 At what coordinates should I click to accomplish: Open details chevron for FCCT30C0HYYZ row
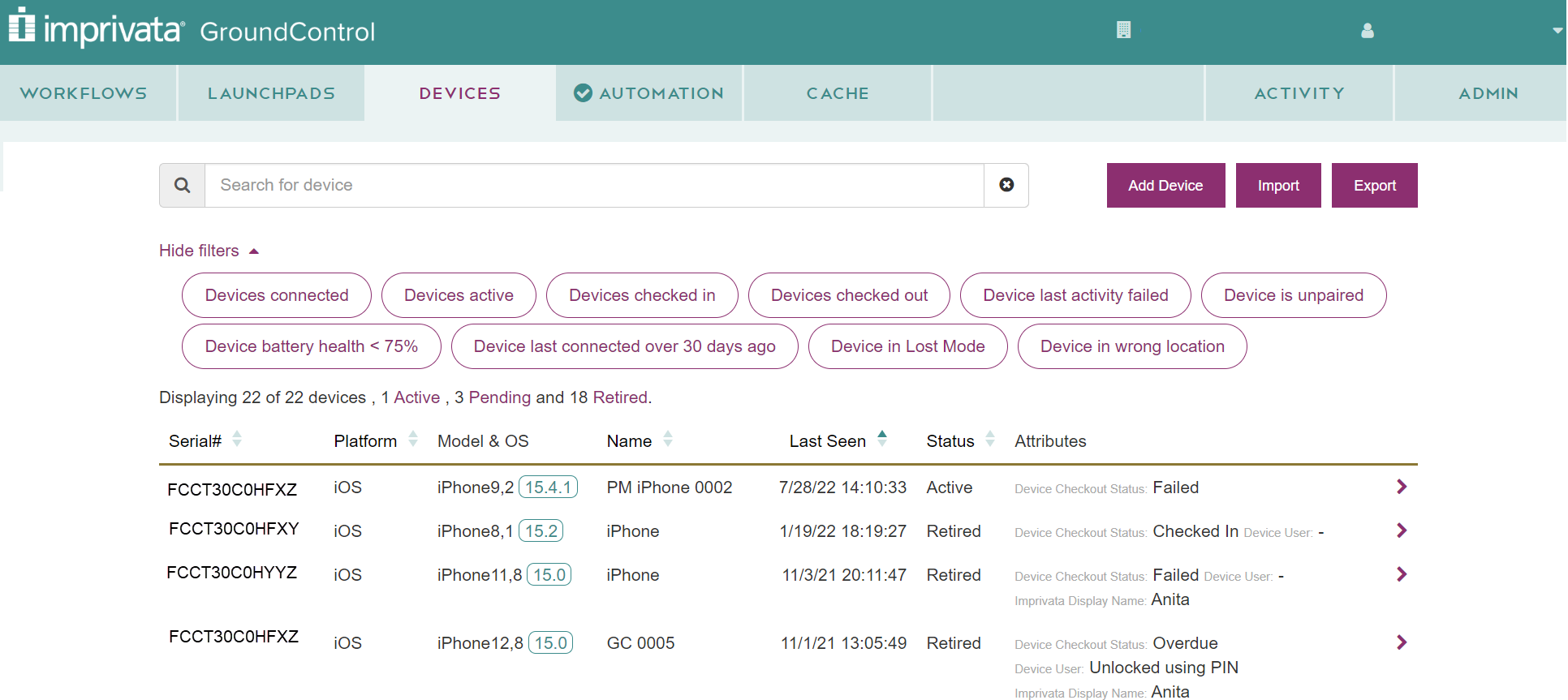(1402, 574)
